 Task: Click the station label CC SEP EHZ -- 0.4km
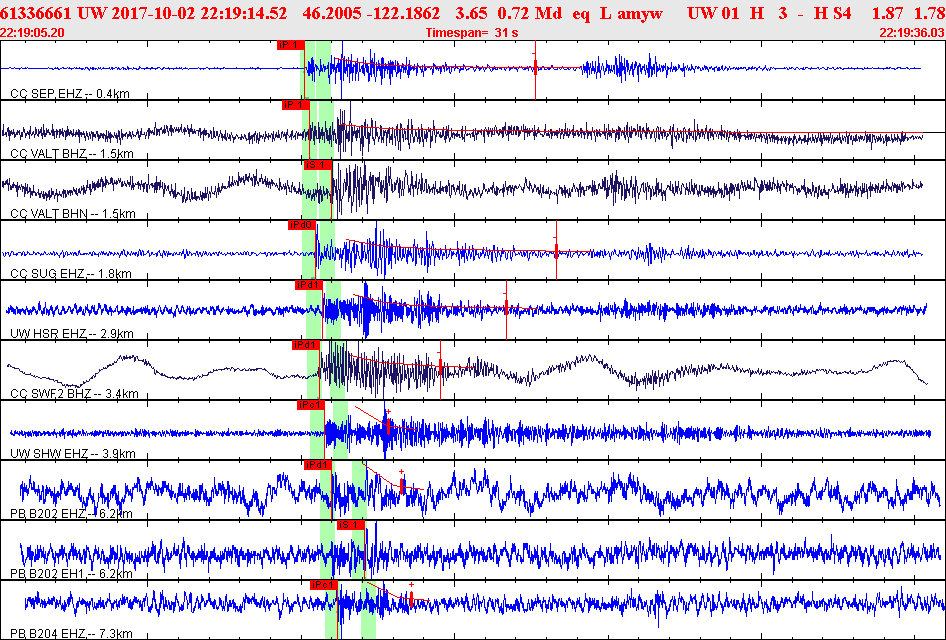pos(70,93)
